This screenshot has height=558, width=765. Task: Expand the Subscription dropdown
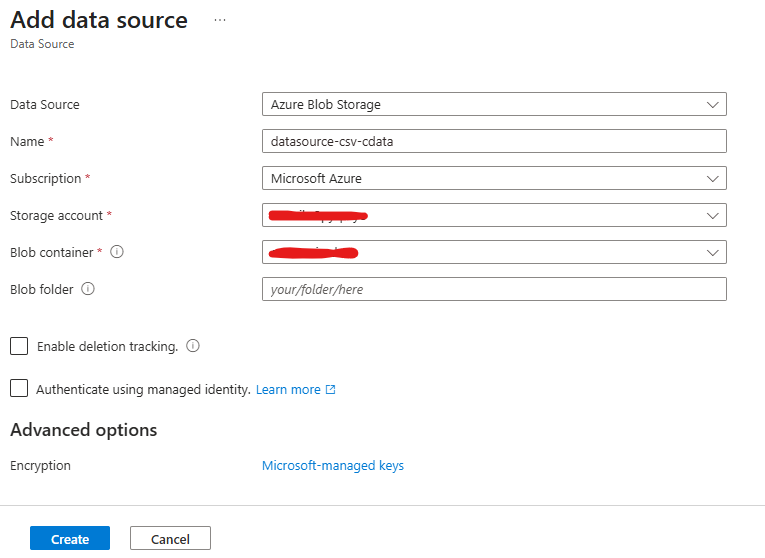click(493, 178)
